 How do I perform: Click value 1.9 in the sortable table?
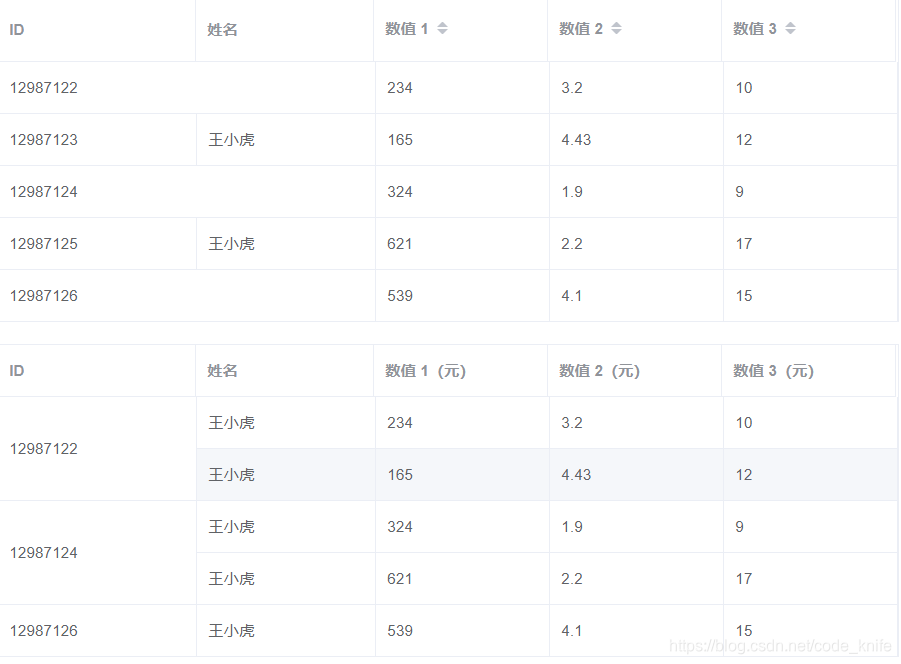click(572, 191)
